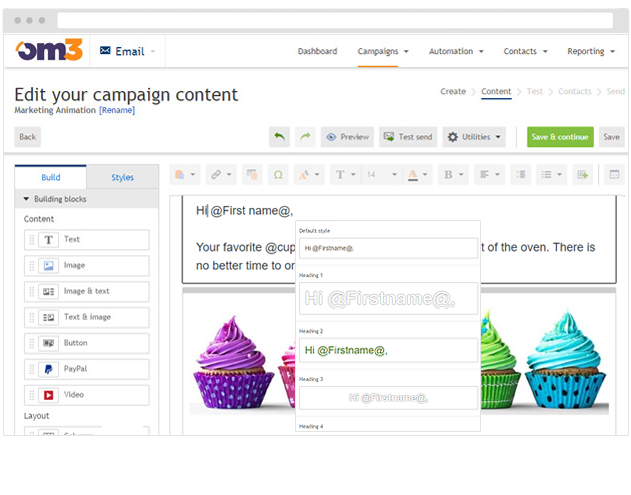Click the blue cupcake image

point(565,359)
